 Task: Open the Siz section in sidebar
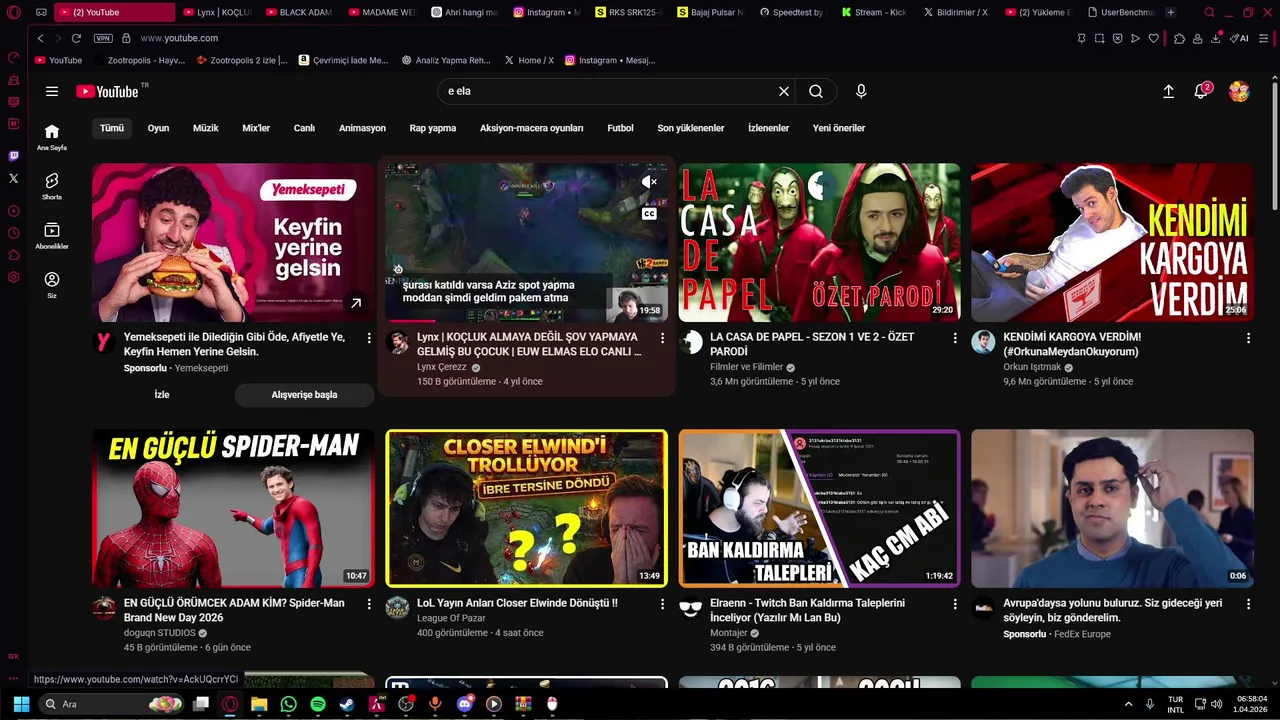(52, 285)
